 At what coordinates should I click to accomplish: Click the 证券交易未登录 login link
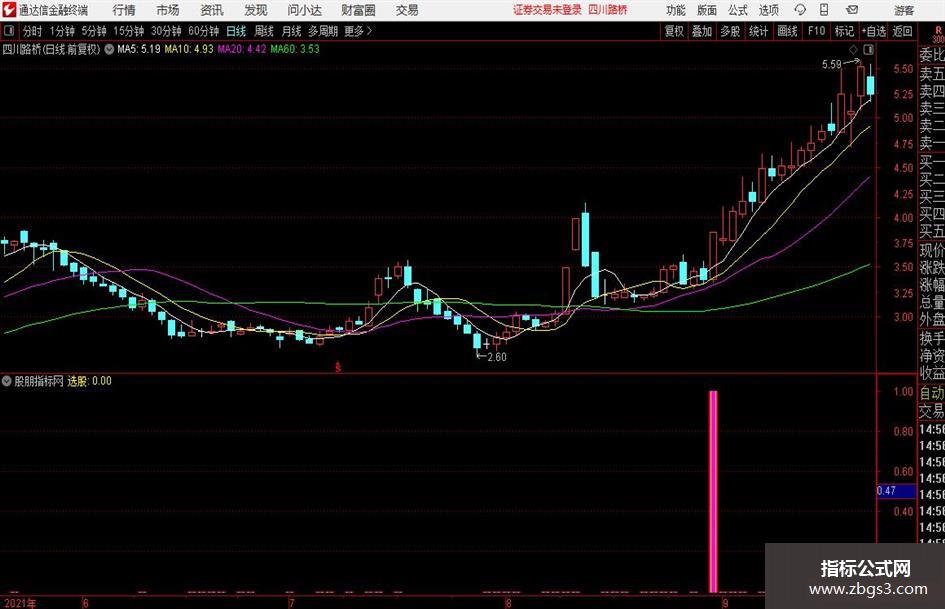547,10
